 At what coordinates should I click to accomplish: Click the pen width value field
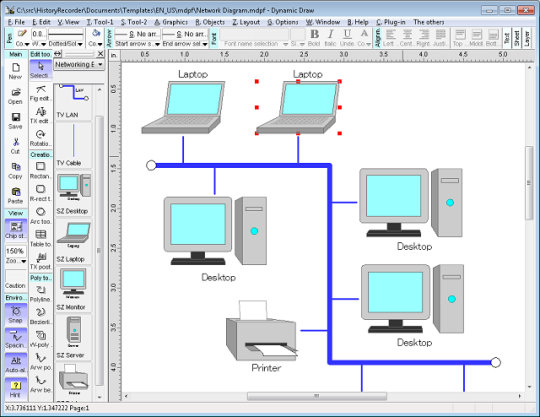click(39, 34)
